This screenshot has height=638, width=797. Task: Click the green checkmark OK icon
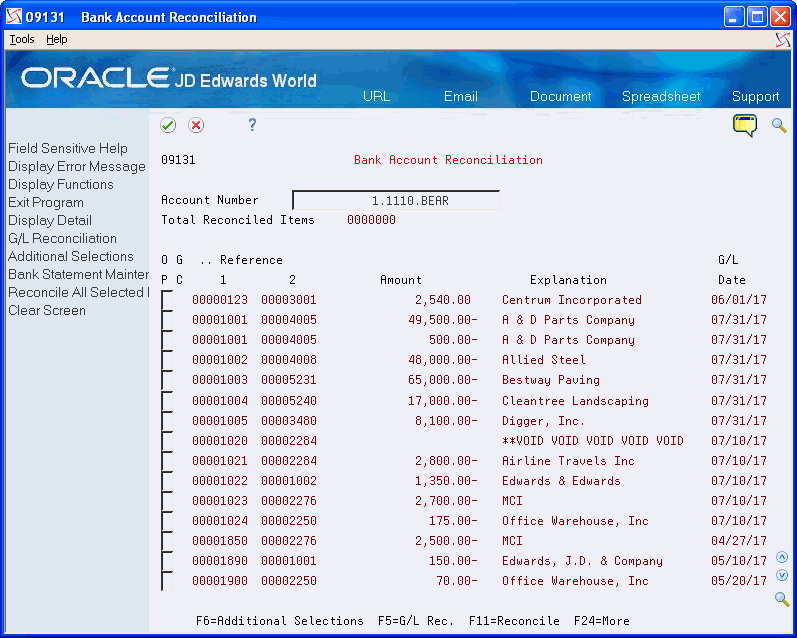tap(168, 125)
